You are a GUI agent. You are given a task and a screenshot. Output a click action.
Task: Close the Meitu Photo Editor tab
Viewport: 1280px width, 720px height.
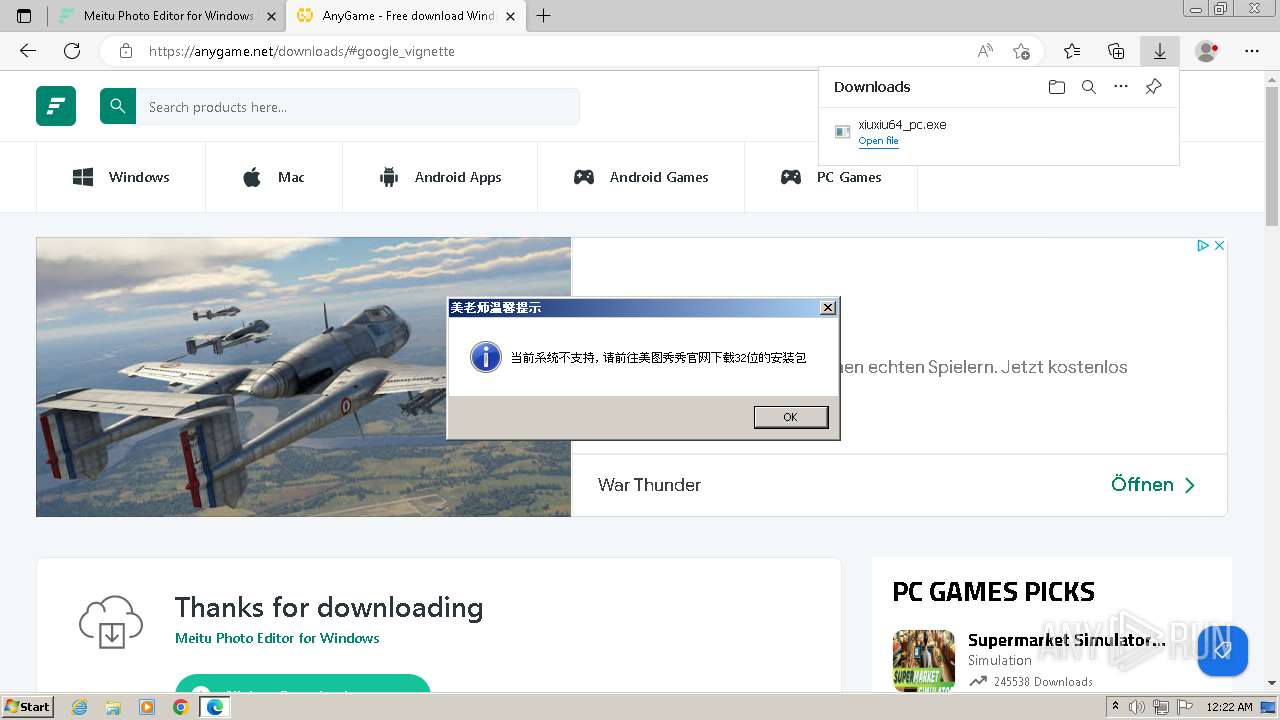[272, 16]
